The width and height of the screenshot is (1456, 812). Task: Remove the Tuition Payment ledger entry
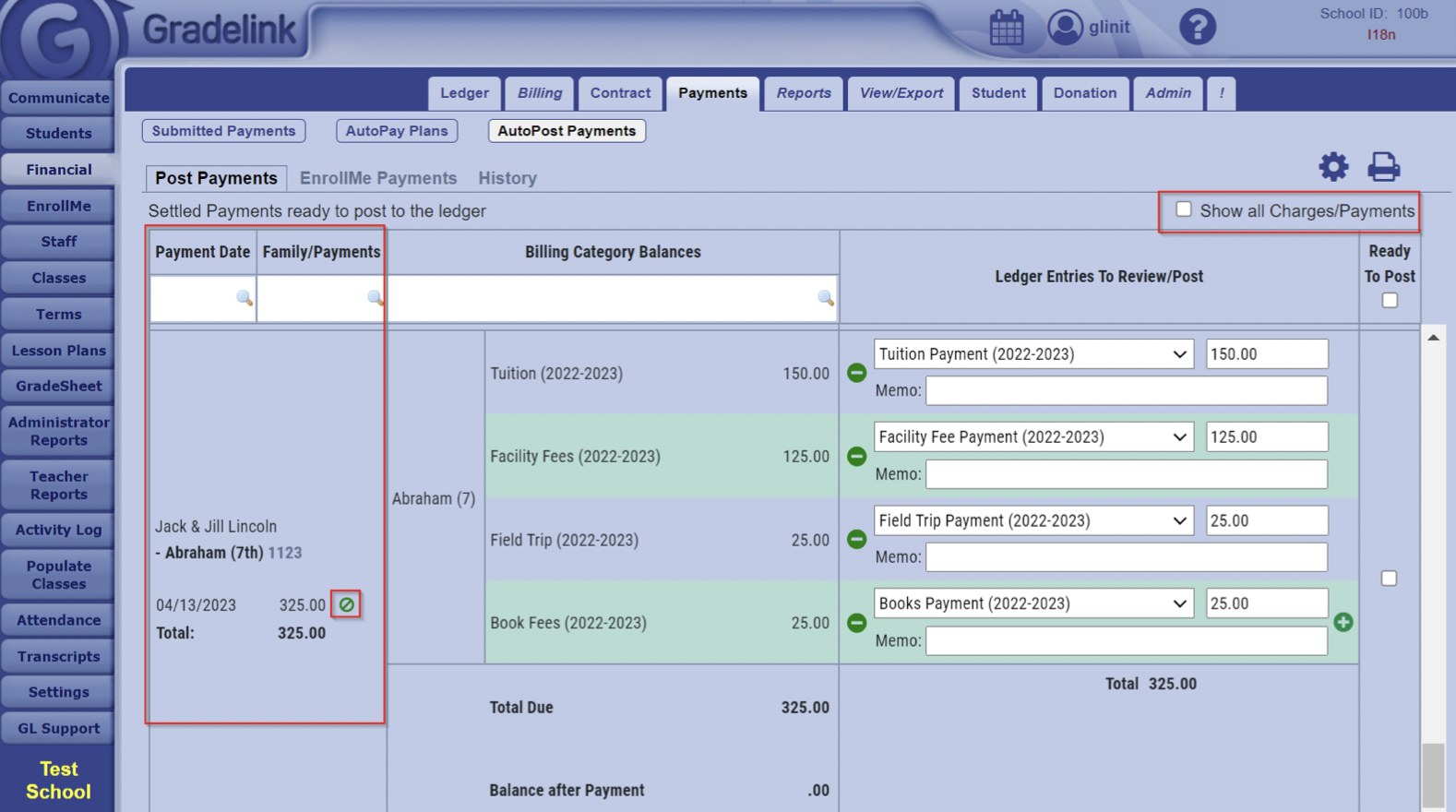(856, 373)
